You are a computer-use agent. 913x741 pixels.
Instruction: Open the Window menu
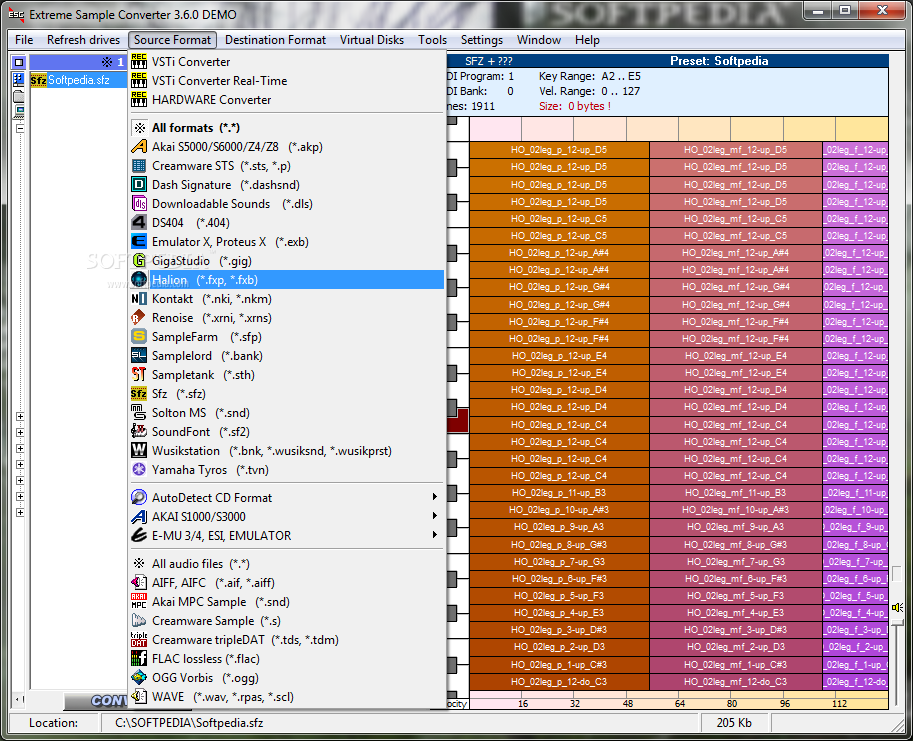[x=539, y=40]
